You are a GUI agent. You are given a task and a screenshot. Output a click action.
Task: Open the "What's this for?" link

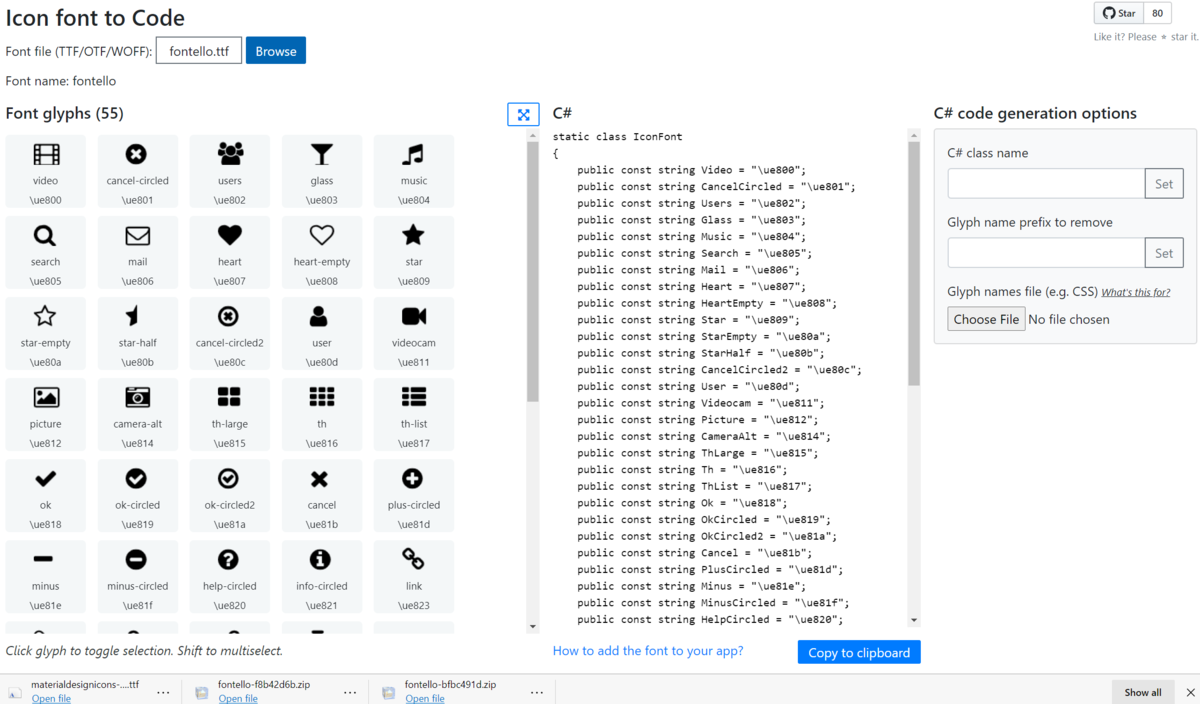[x=1136, y=293]
